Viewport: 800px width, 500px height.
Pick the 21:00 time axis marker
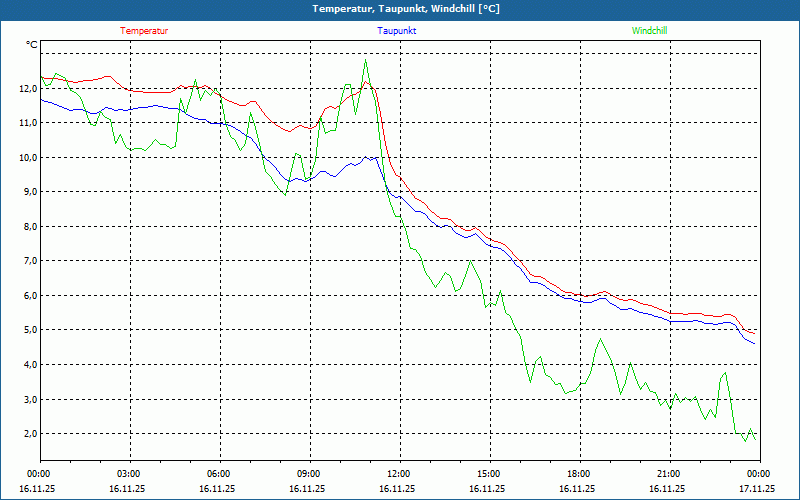point(668,474)
